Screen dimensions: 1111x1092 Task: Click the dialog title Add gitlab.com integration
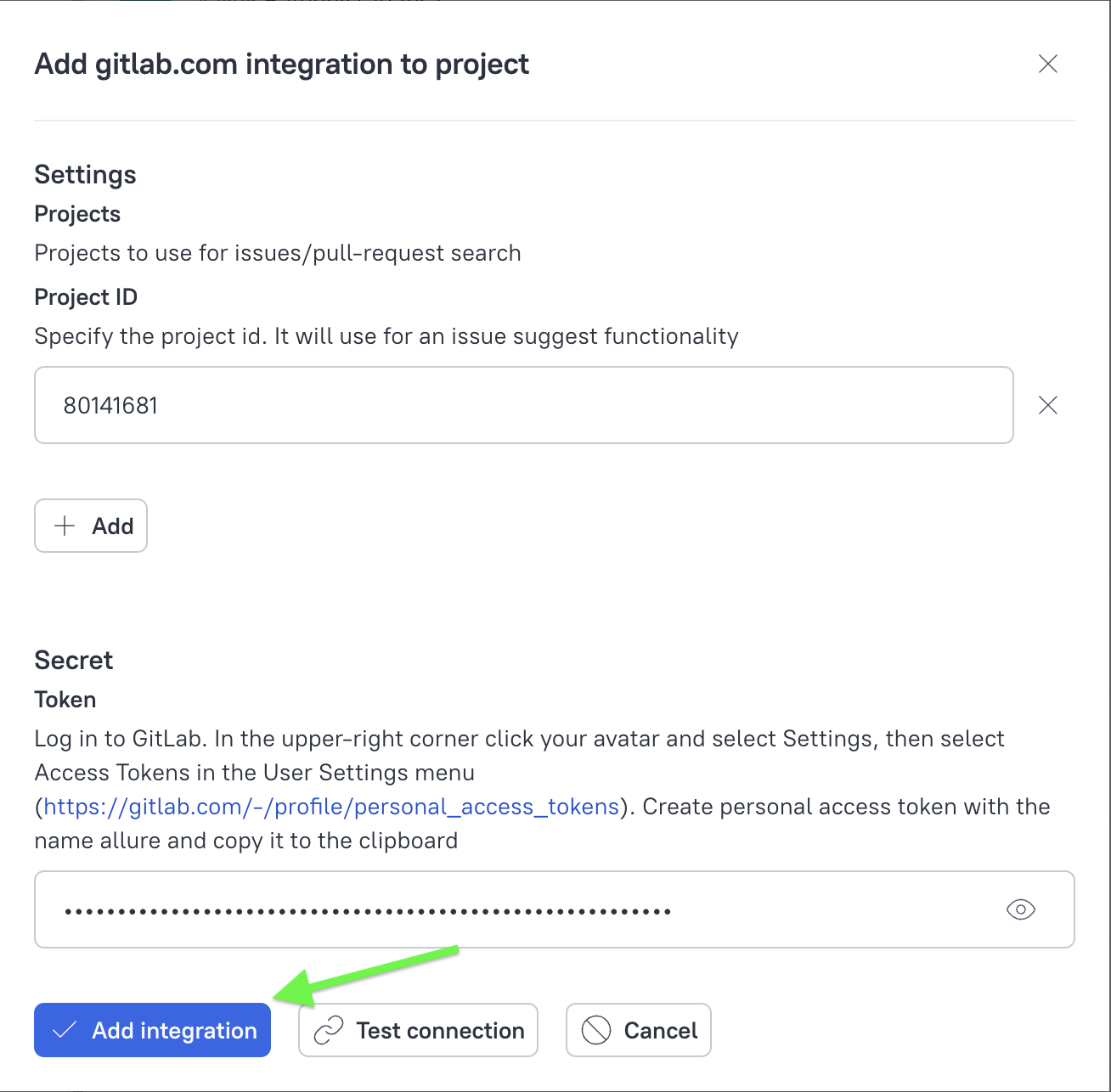point(282,64)
